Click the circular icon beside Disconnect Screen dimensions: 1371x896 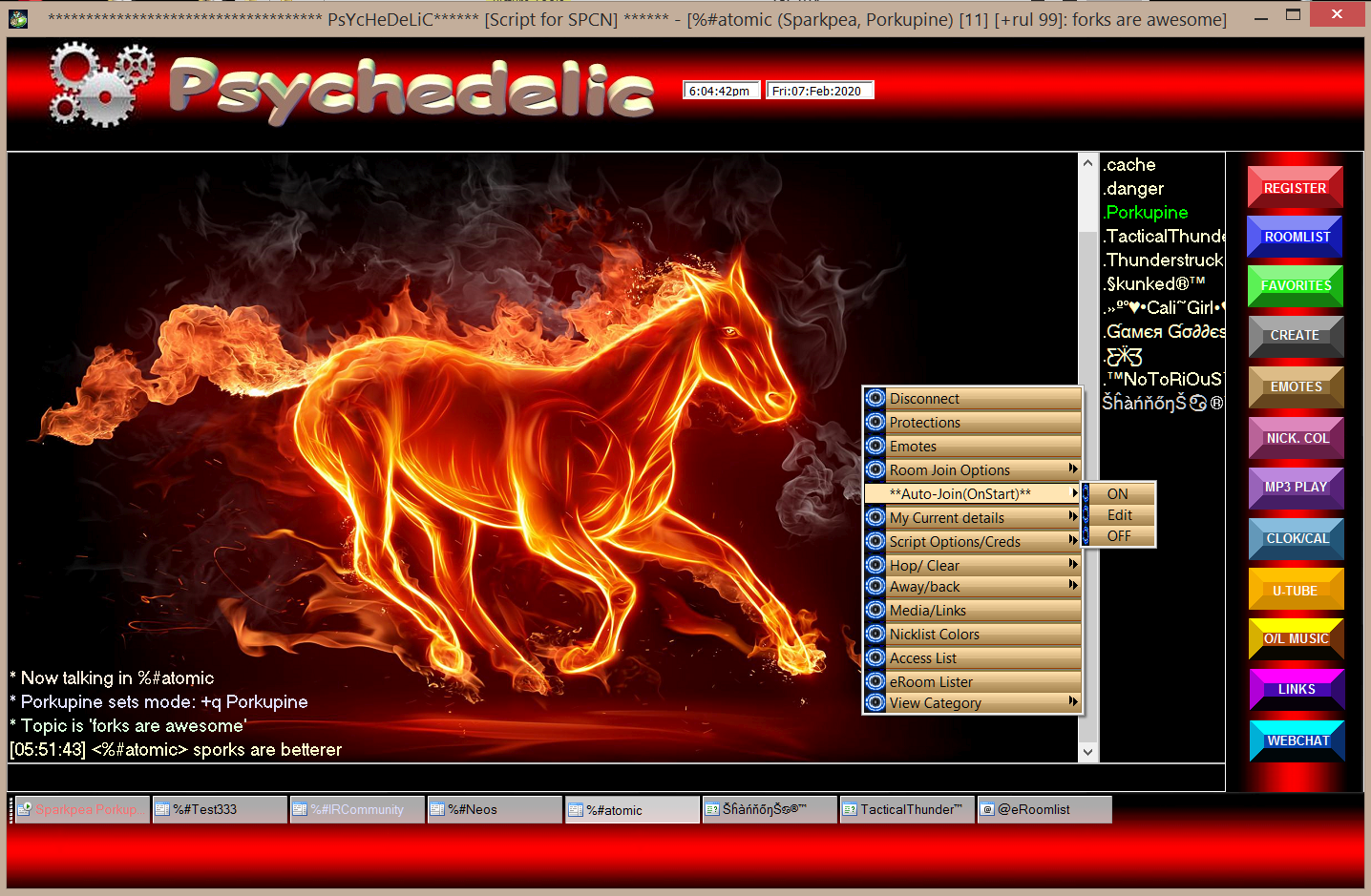point(875,398)
